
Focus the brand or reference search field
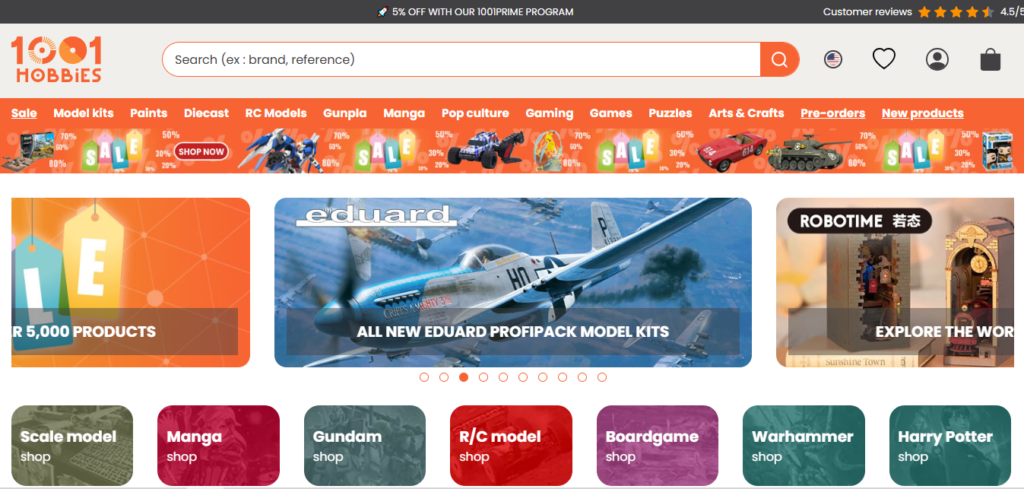pos(461,59)
